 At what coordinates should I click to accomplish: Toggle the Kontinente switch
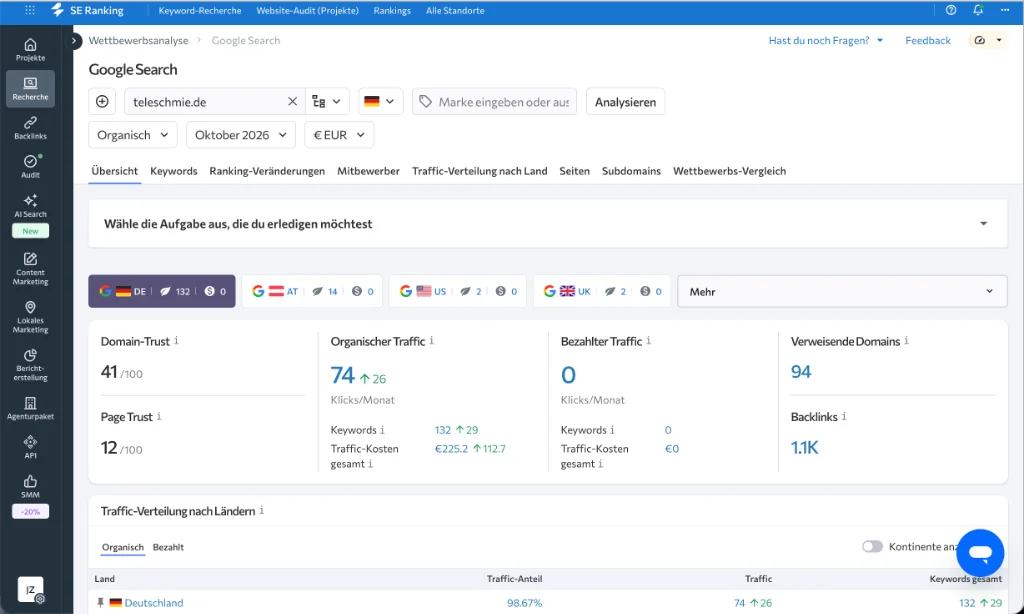click(x=872, y=546)
